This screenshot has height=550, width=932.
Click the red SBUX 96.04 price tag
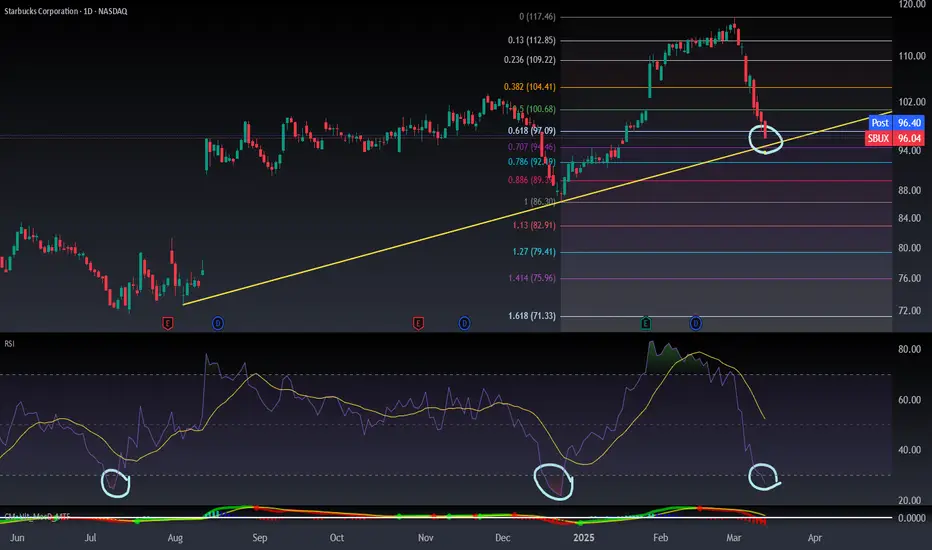coord(895,139)
